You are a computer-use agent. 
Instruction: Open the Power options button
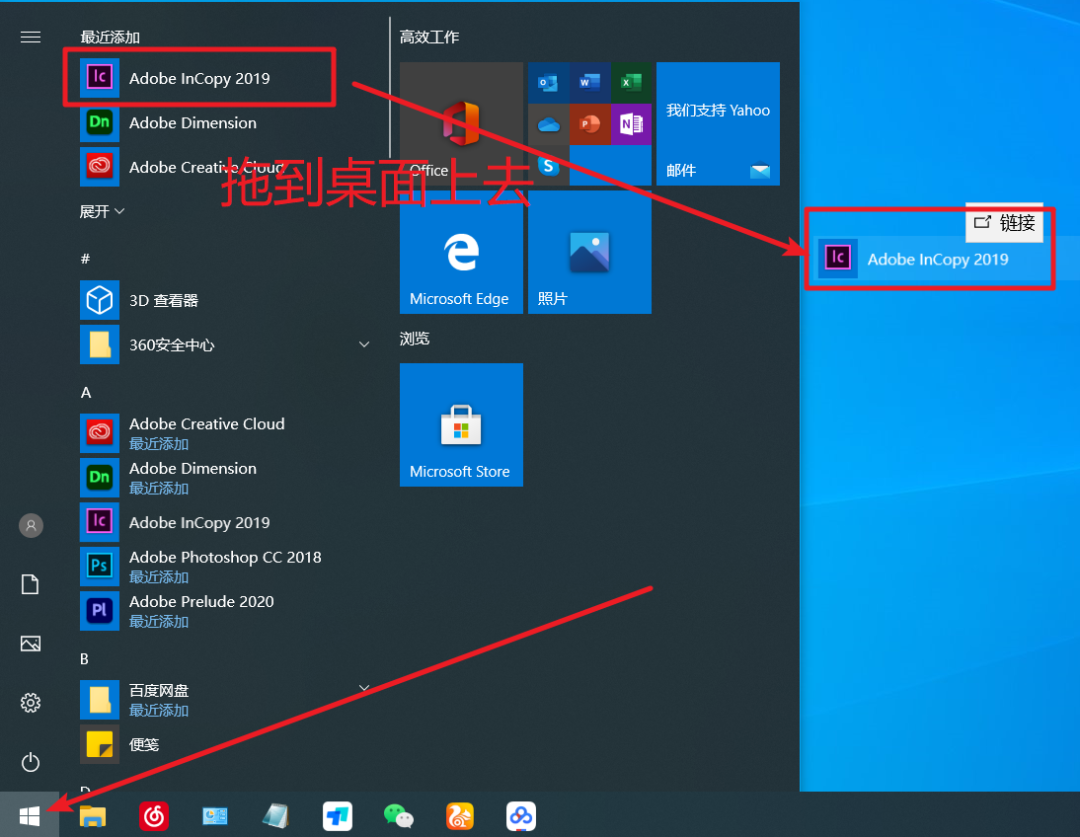[x=30, y=762]
